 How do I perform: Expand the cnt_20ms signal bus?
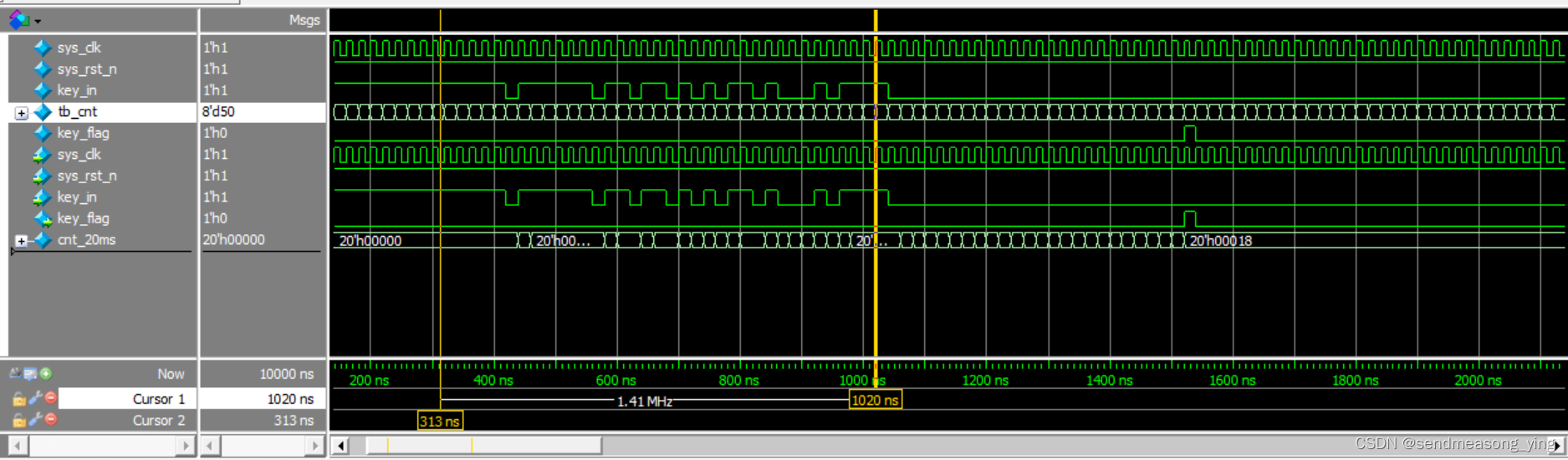(22, 241)
